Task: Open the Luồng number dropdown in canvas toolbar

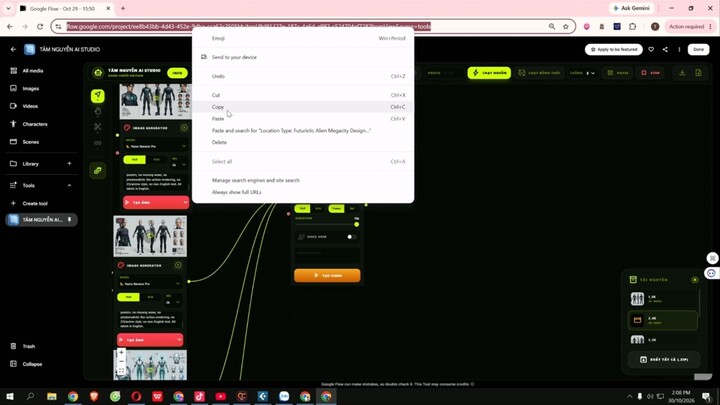Action: (x=590, y=73)
